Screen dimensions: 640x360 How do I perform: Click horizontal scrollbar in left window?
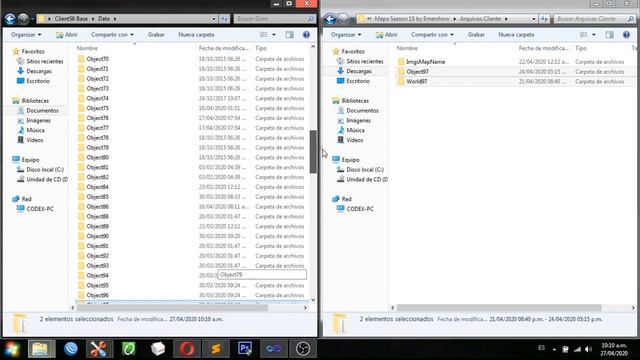point(172,308)
